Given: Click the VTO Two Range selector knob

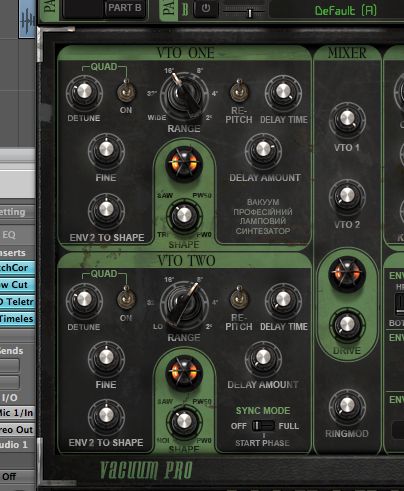Looking at the screenshot, I should 184,304.
